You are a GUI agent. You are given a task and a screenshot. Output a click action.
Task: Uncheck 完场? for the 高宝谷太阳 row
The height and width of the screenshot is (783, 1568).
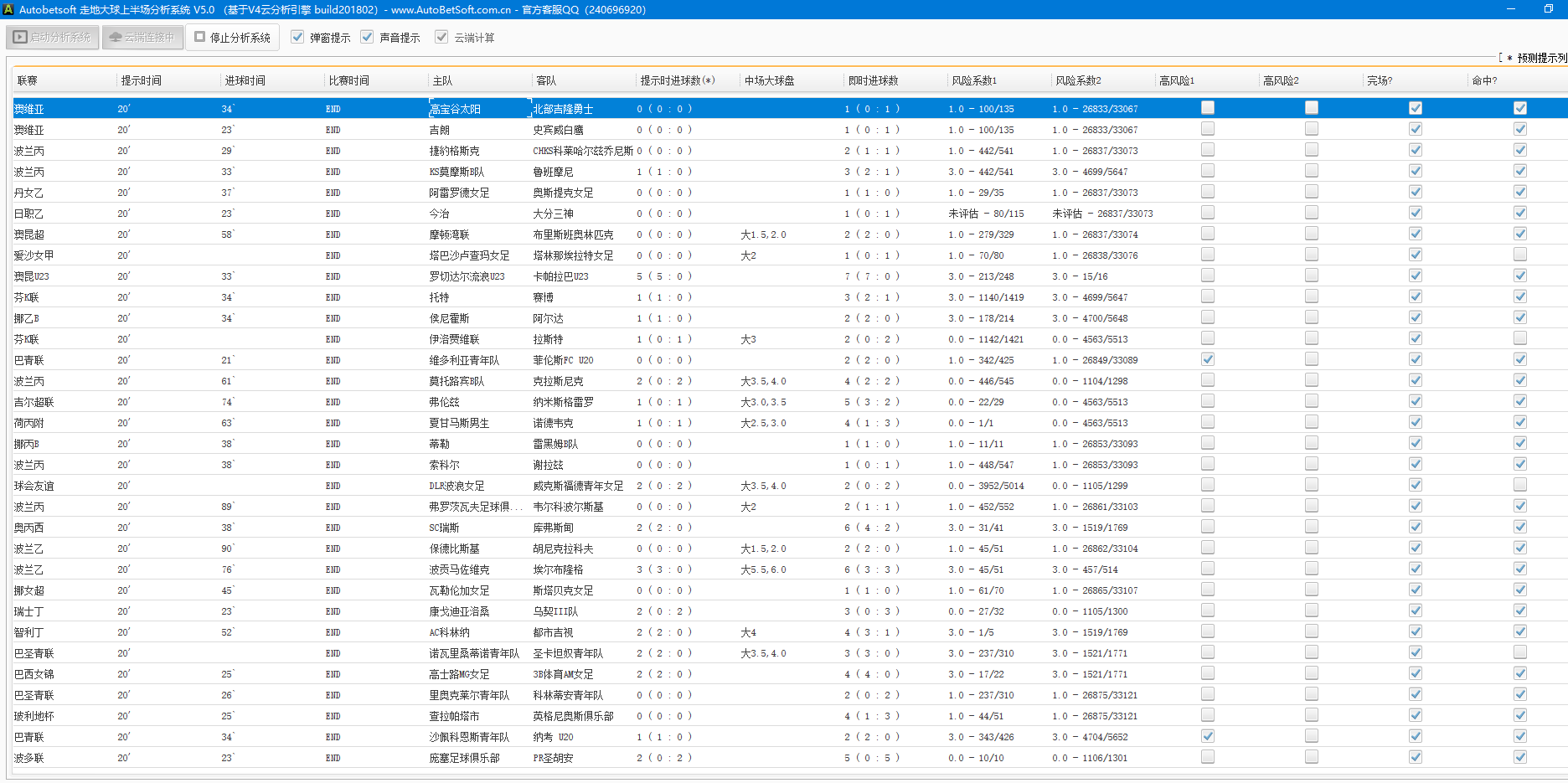click(x=1415, y=108)
